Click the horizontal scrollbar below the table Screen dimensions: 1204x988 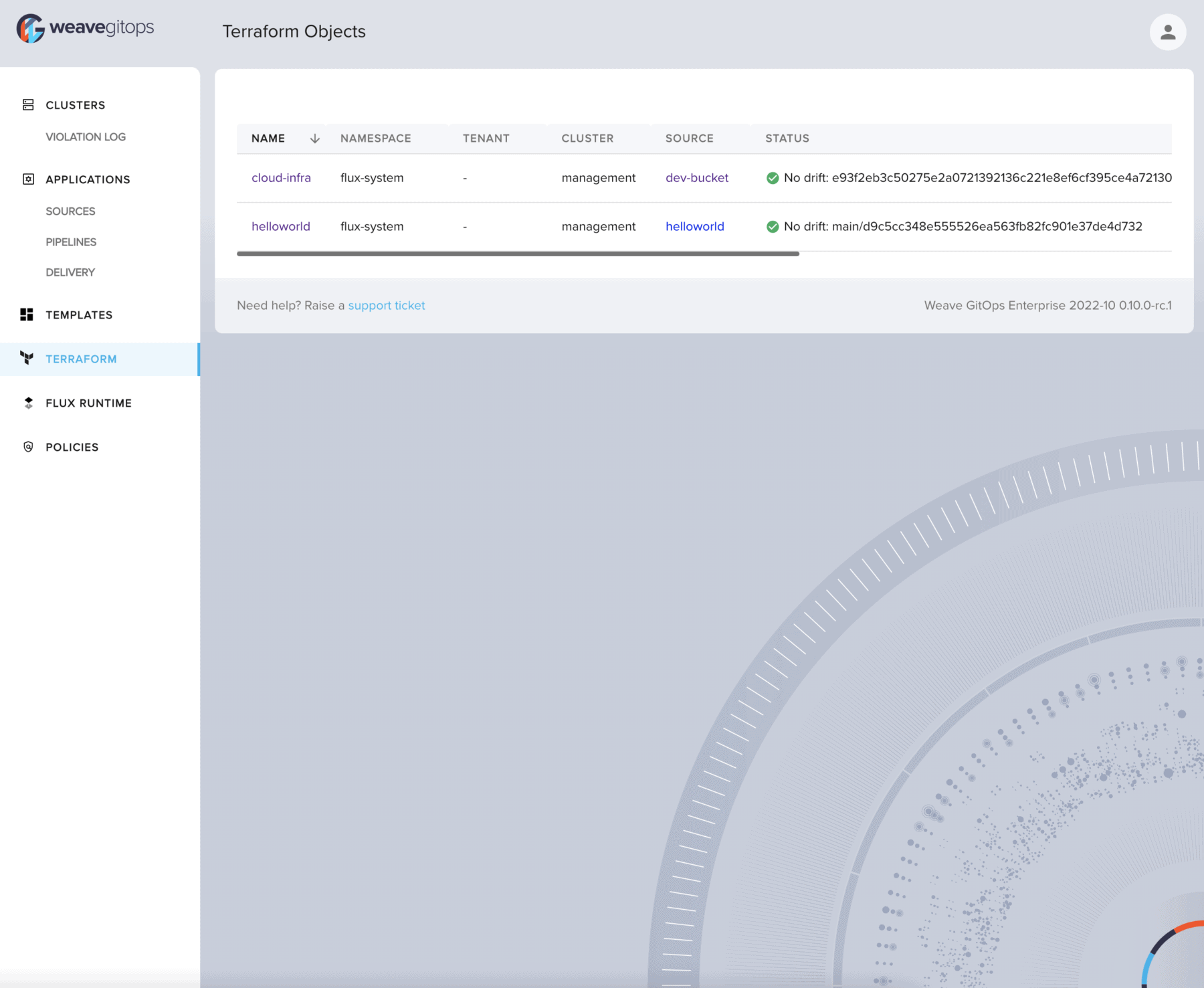(x=518, y=254)
